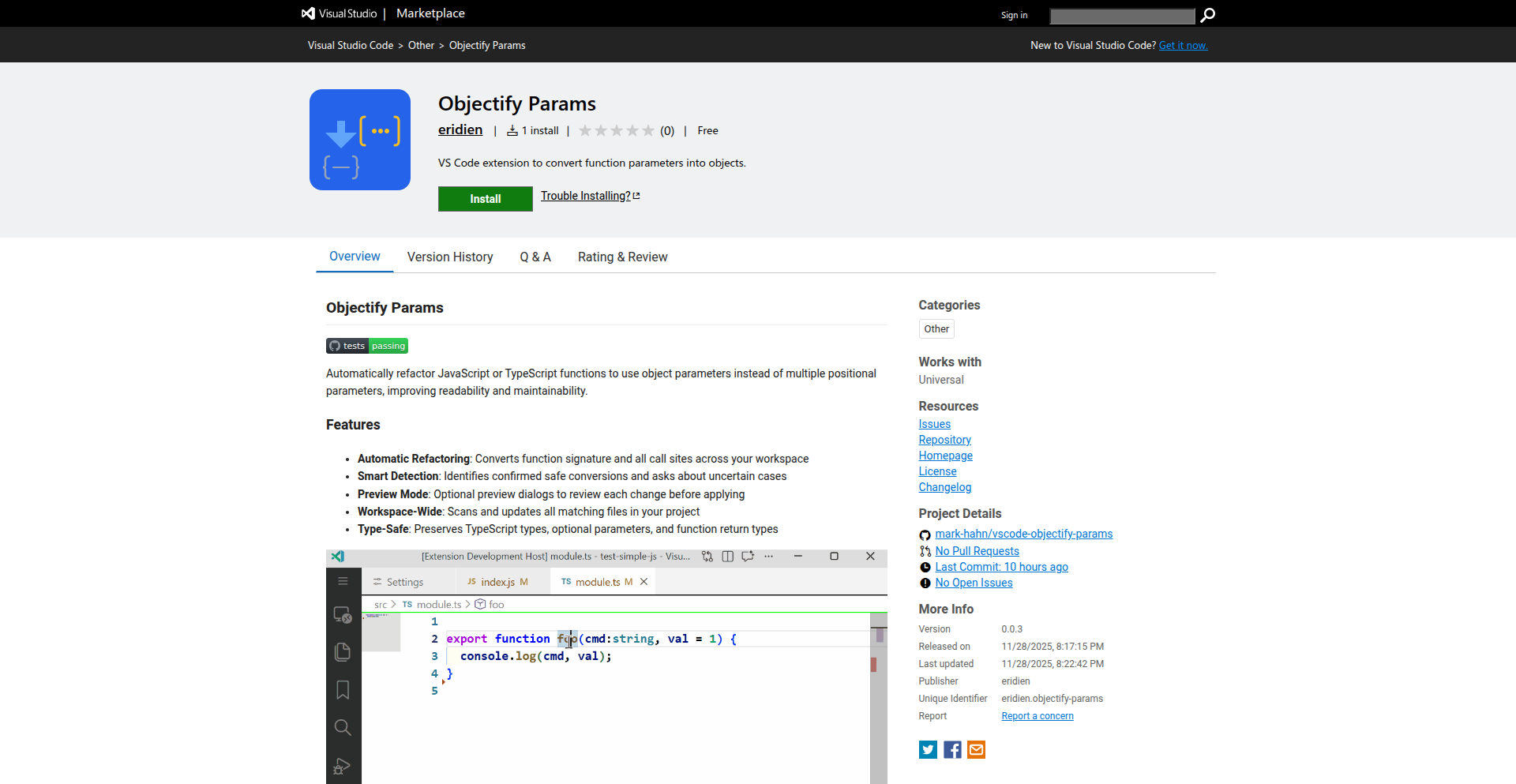Click Sign in in the top bar
The height and width of the screenshot is (784, 1516).
click(1014, 15)
